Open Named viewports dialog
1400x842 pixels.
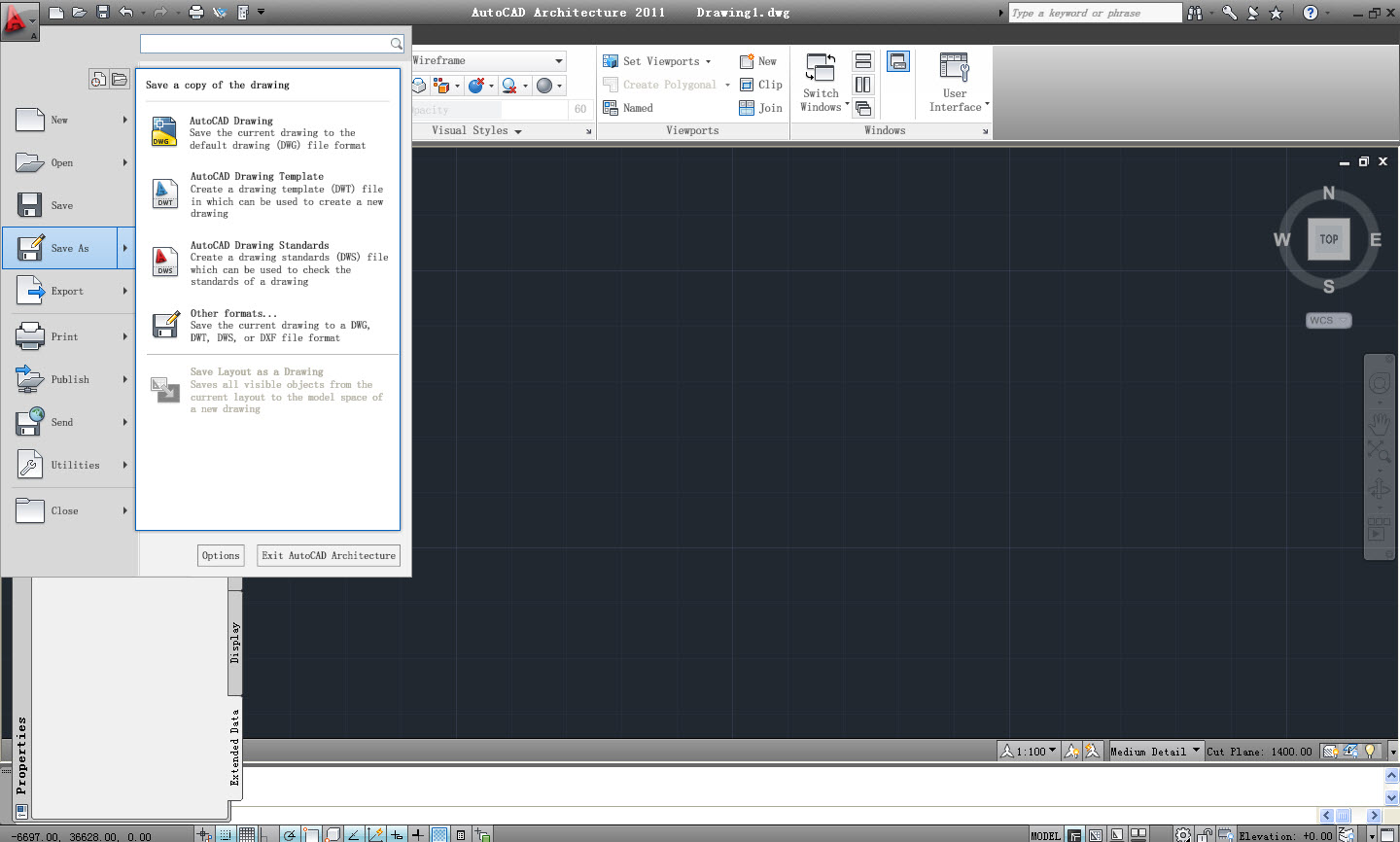(628, 108)
